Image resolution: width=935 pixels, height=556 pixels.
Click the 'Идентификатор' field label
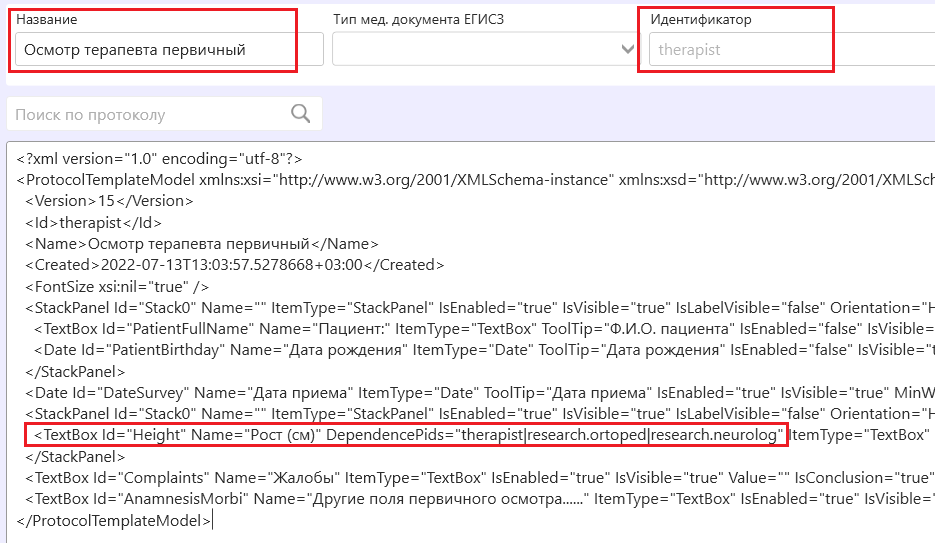coord(701,19)
